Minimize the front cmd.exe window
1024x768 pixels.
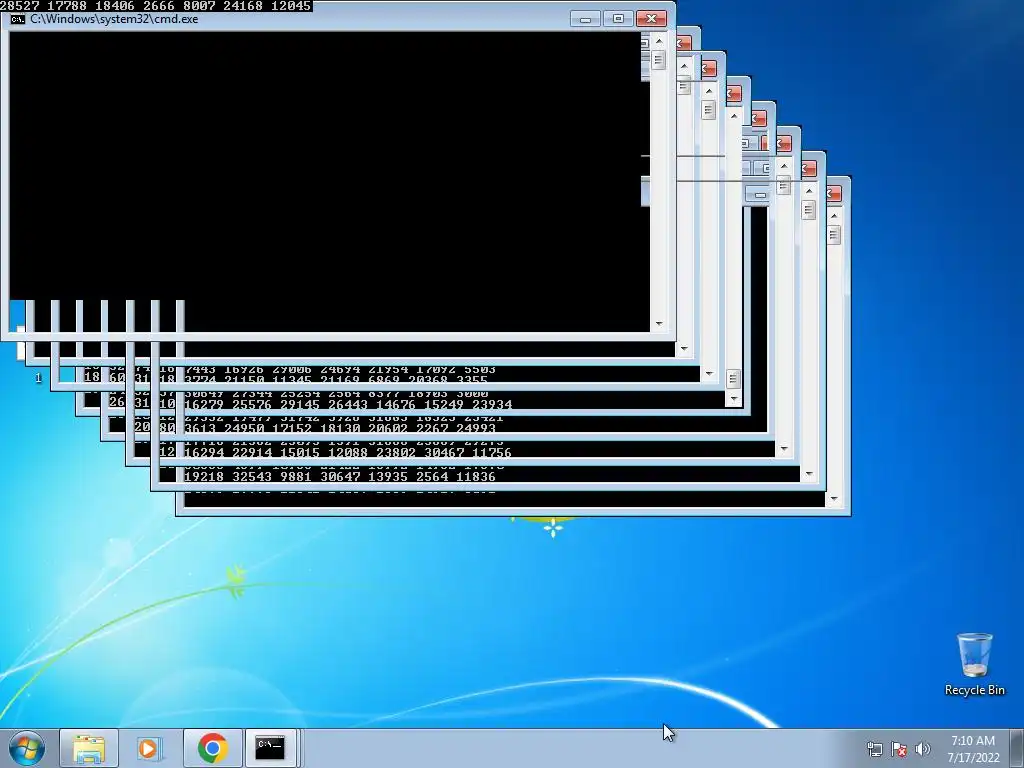(x=585, y=19)
